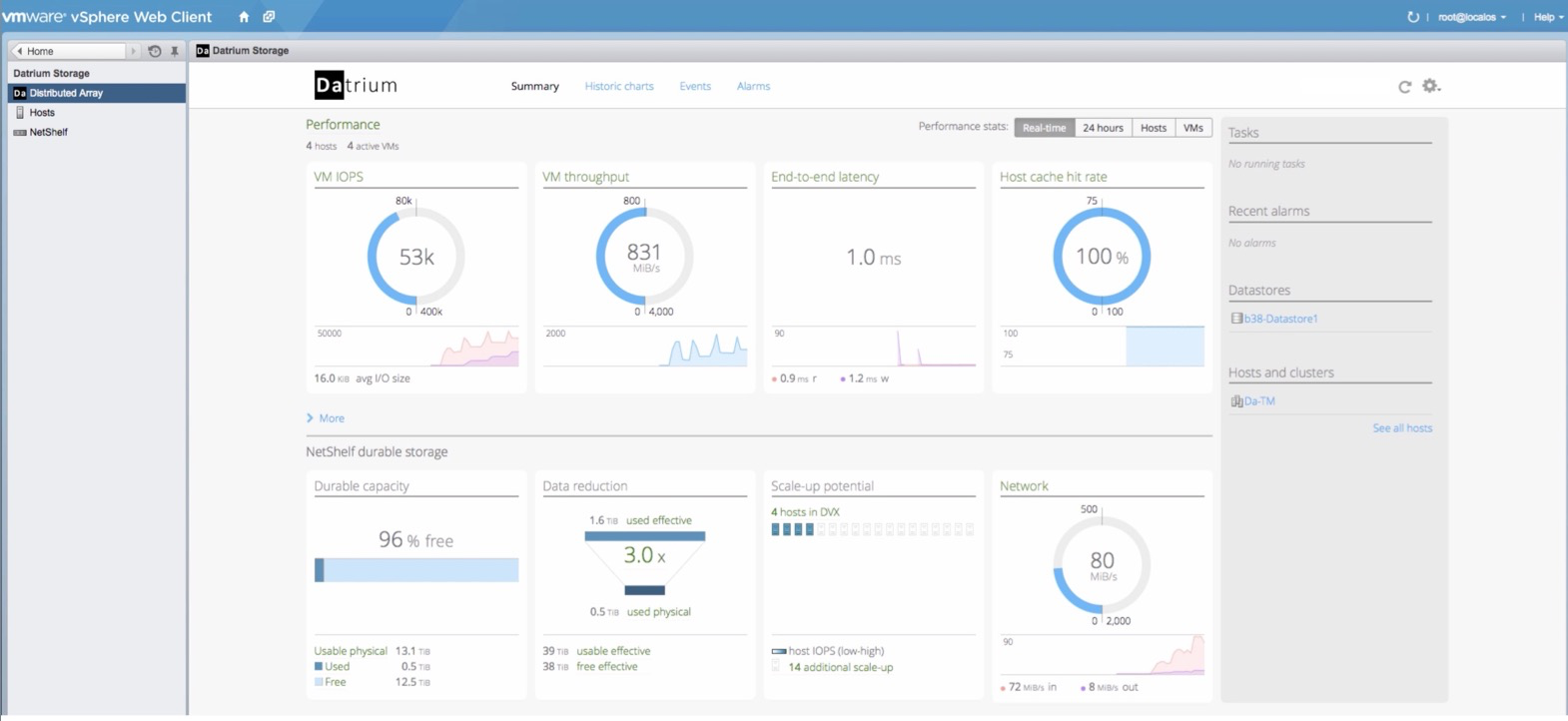Open Datrium settings gear

point(1431,86)
